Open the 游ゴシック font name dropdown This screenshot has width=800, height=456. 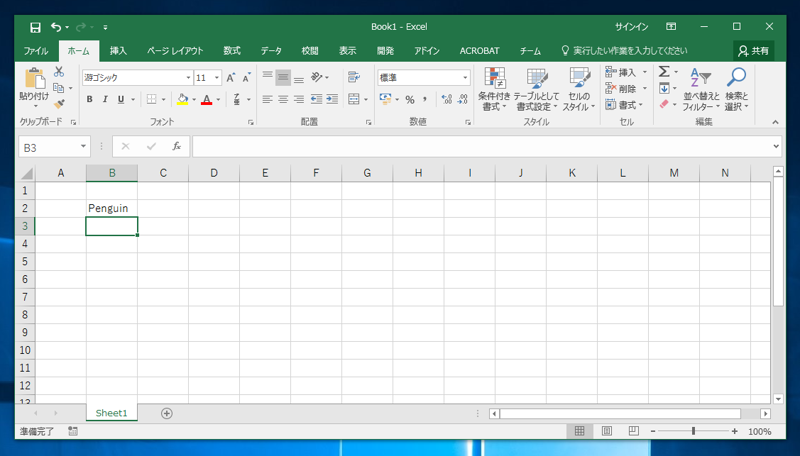(188, 78)
